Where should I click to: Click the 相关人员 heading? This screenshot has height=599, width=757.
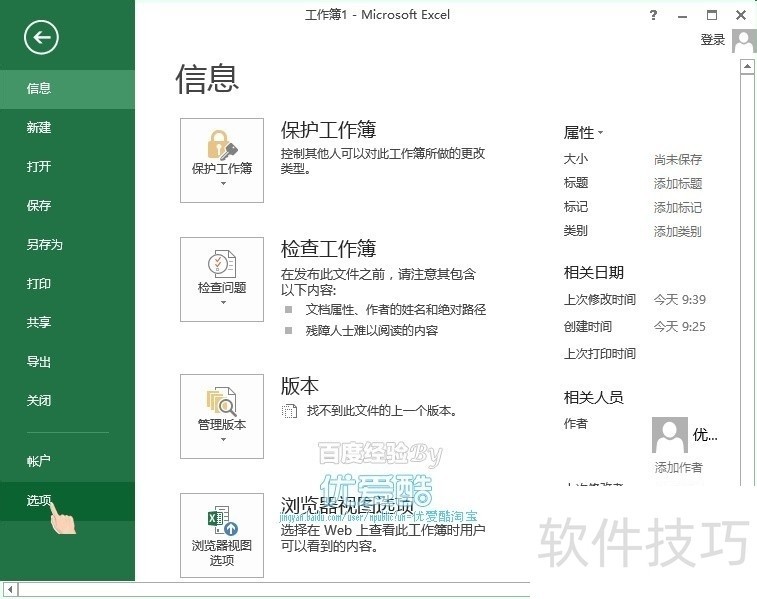(593, 397)
